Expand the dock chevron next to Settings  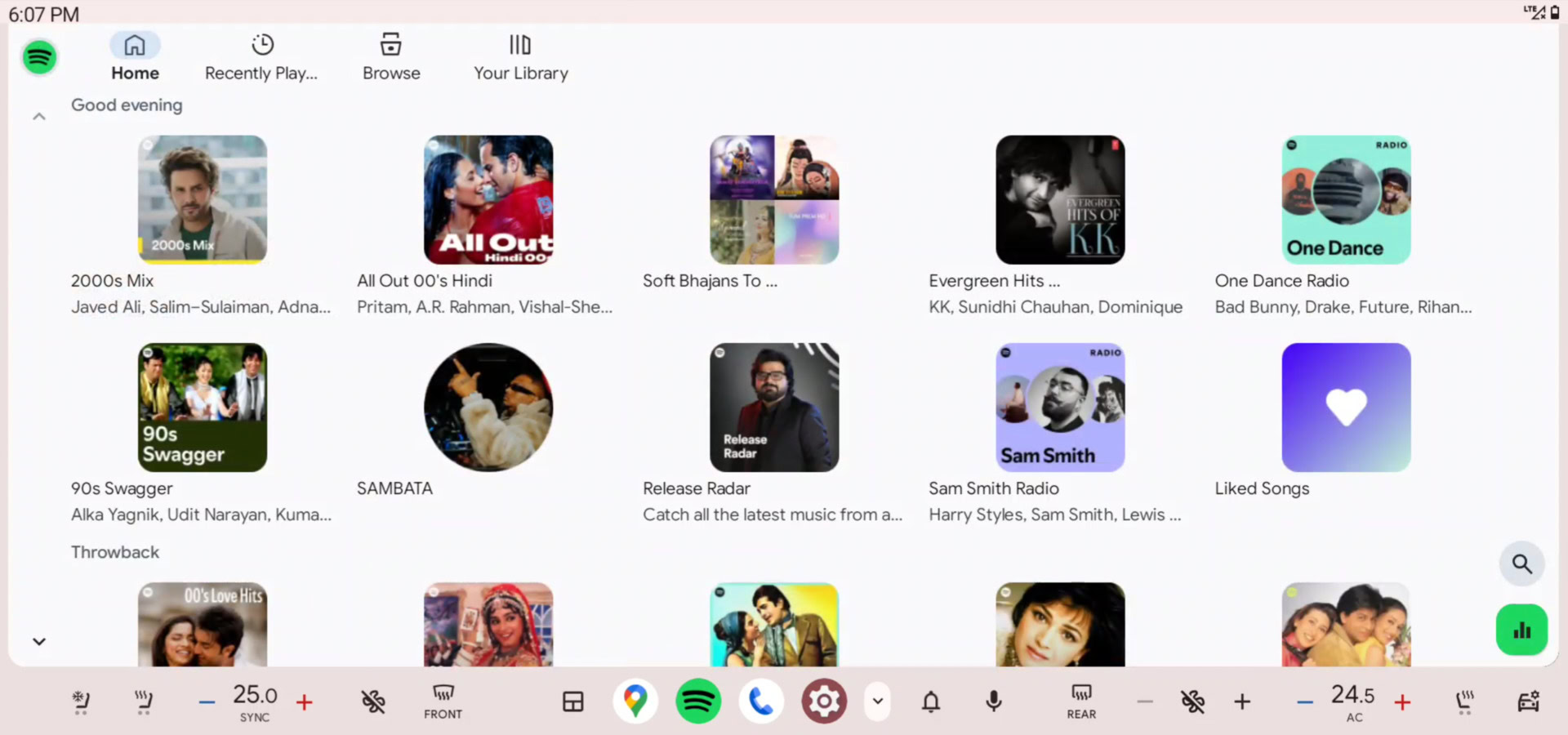878,701
